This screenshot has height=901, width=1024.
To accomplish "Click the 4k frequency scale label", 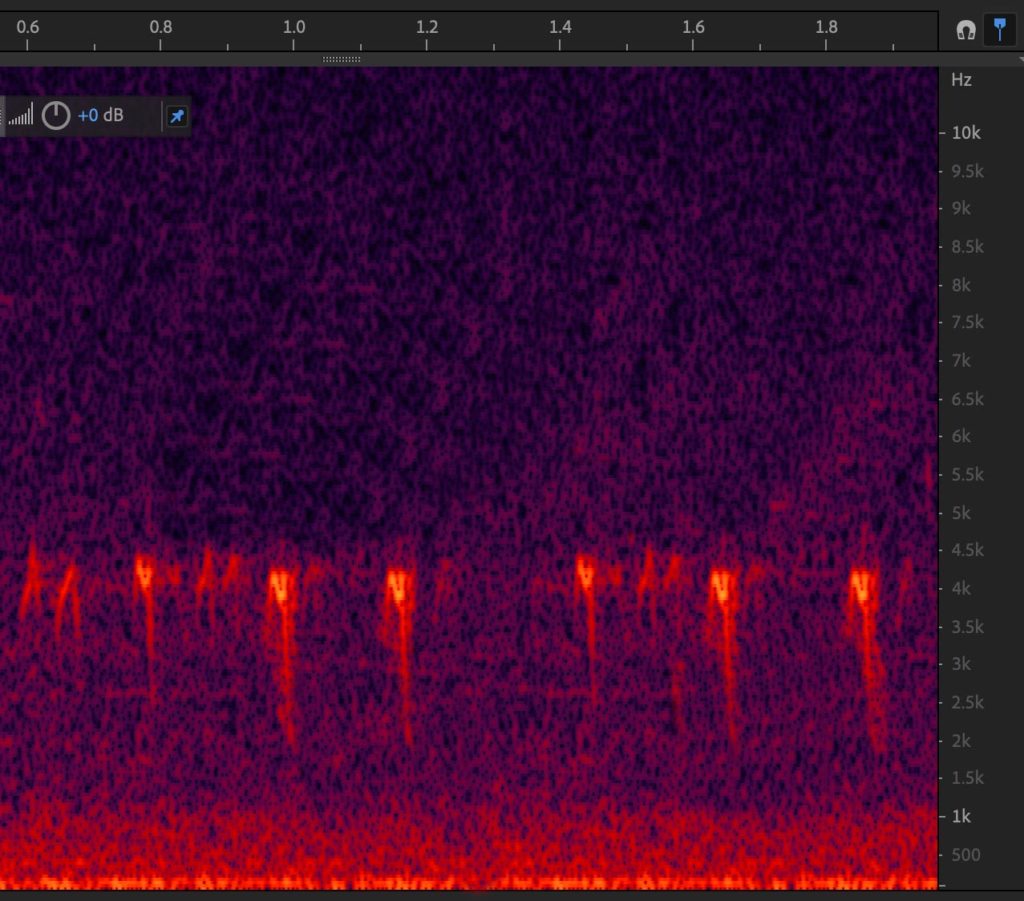I will (961, 589).
